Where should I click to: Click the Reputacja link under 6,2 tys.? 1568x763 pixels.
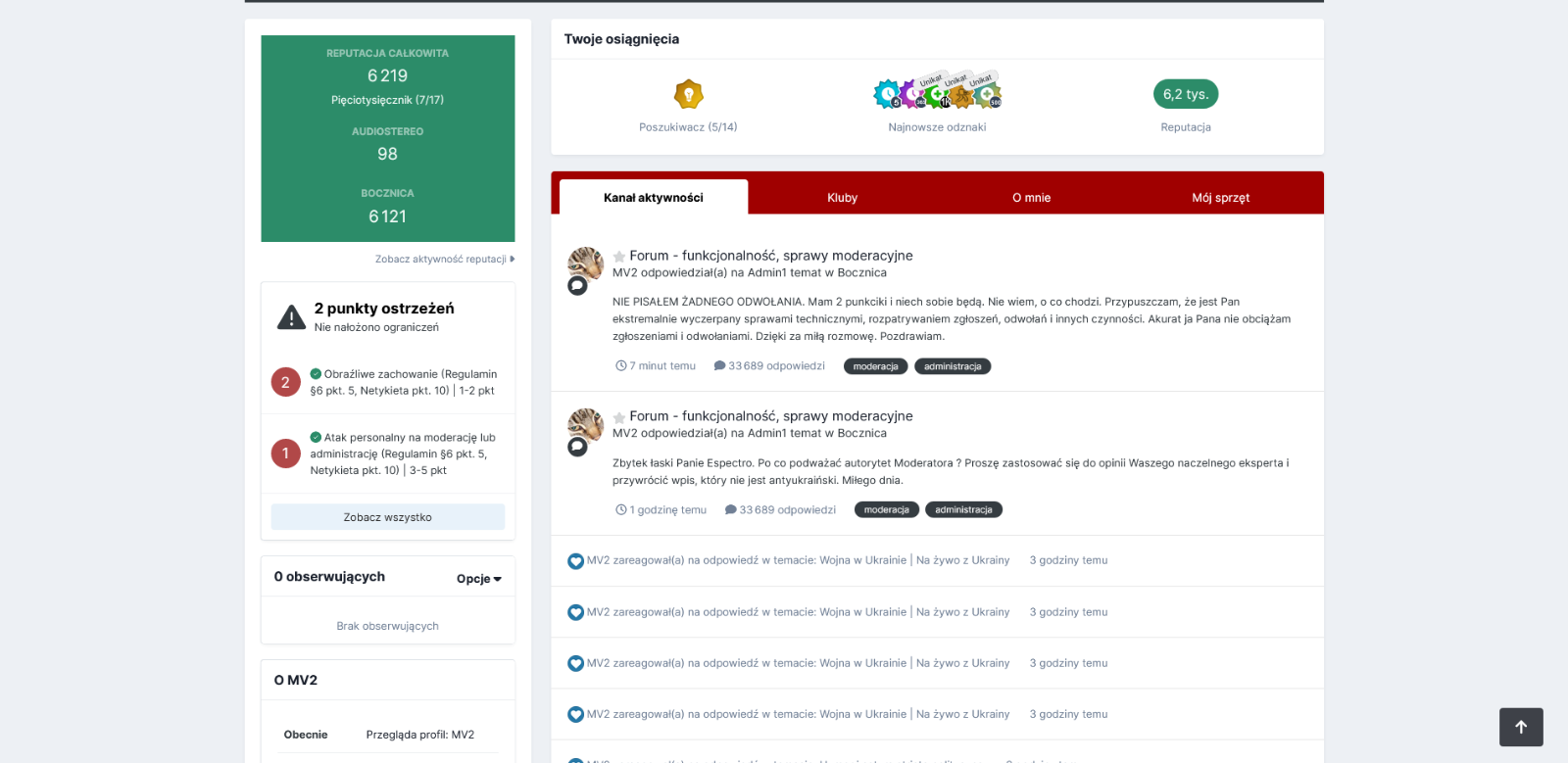(1186, 127)
